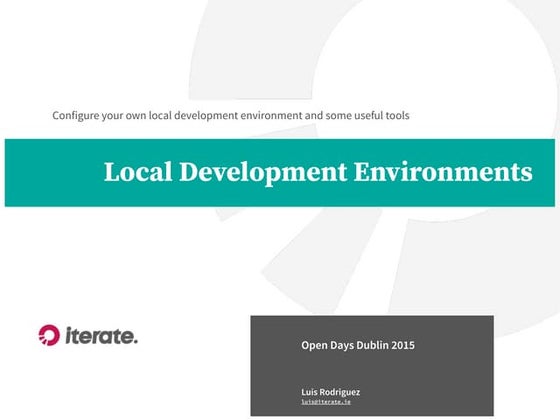Click the phrase "local development" in the subtitle
The image size is (560, 420).
pyautogui.click(x=193, y=115)
